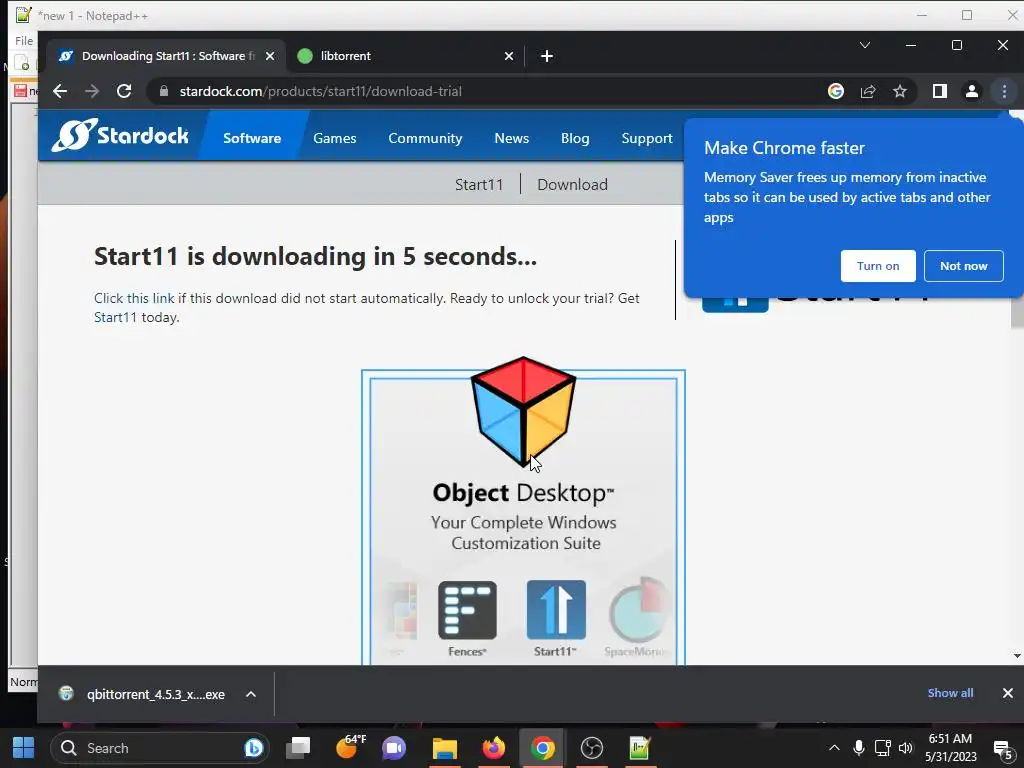Screen dimensions: 1024x768
Task: Open Chrome side panel
Action: point(940,91)
